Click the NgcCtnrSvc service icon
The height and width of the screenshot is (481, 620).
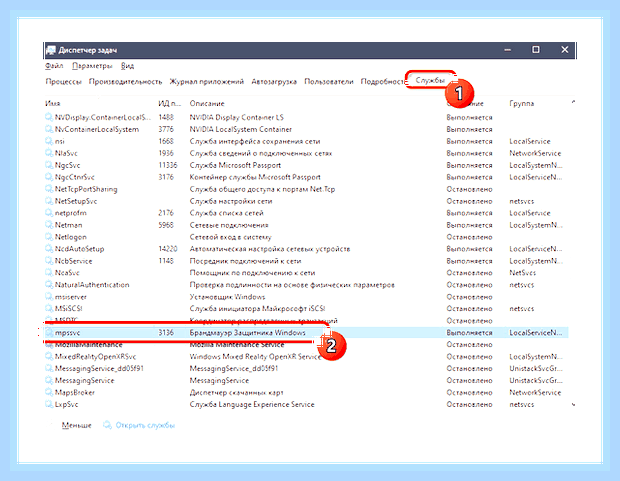[x=49, y=177]
